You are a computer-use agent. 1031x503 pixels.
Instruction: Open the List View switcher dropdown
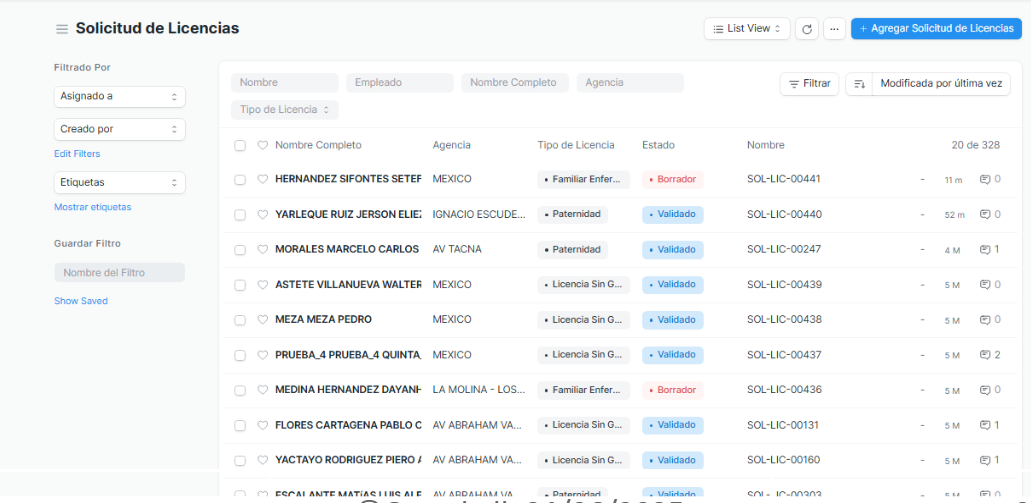tap(746, 29)
